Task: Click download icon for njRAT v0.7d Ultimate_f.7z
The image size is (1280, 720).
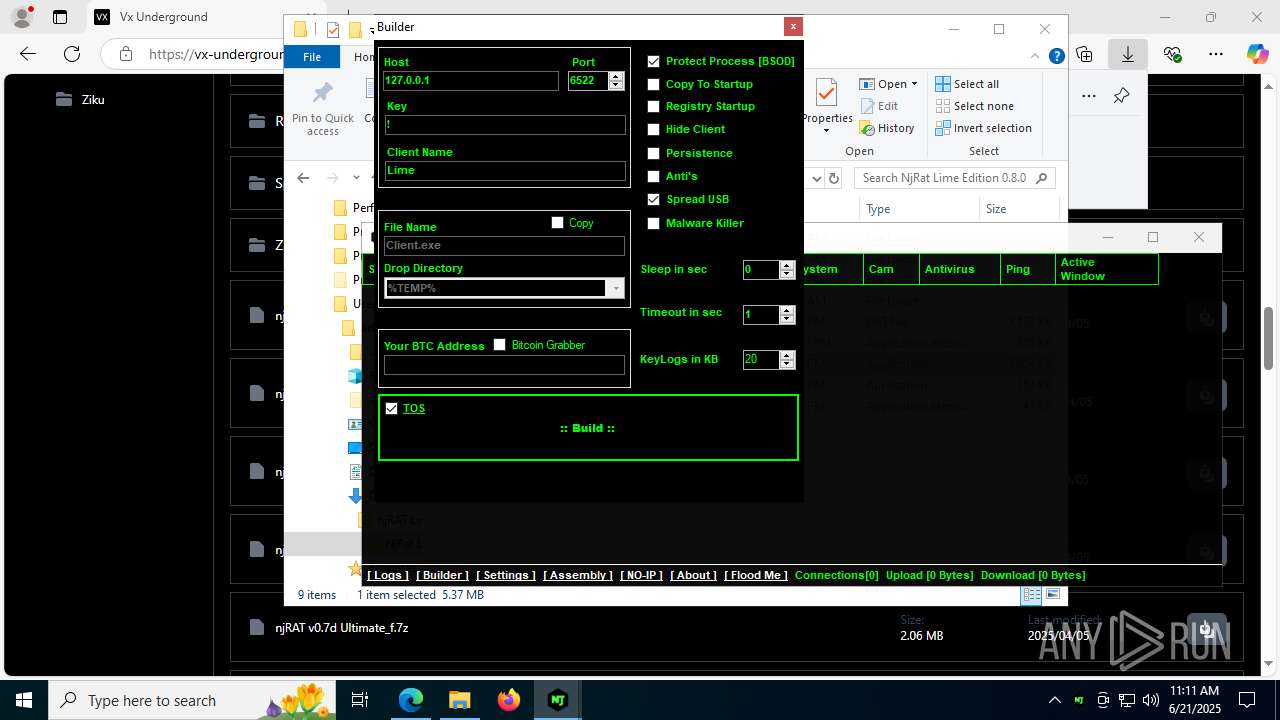Action: pos(1207,629)
